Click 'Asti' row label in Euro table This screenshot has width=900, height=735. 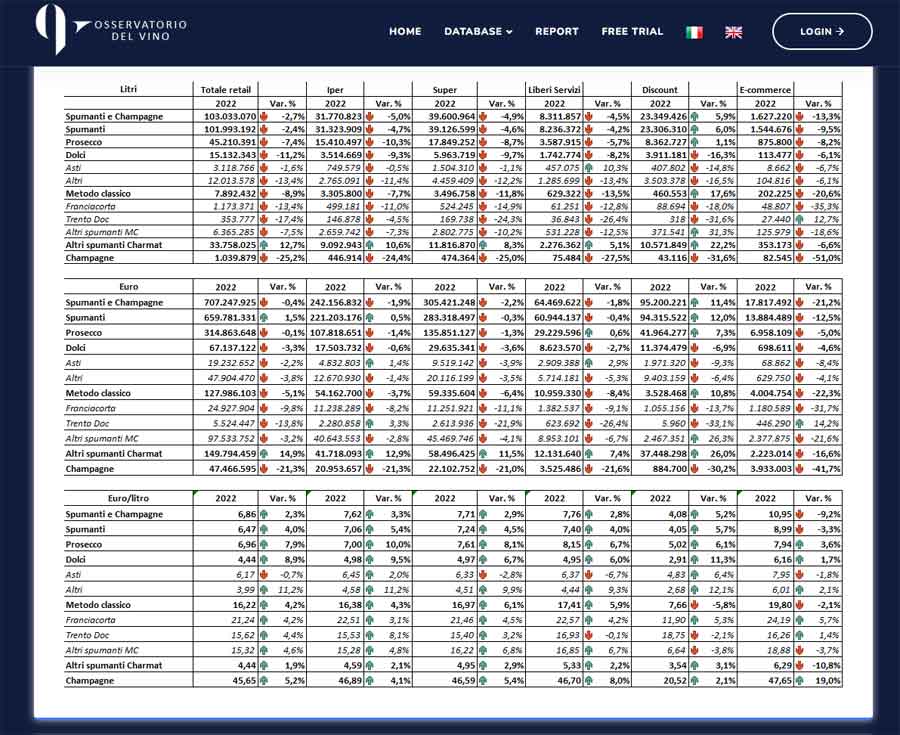click(x=73, y=363)
